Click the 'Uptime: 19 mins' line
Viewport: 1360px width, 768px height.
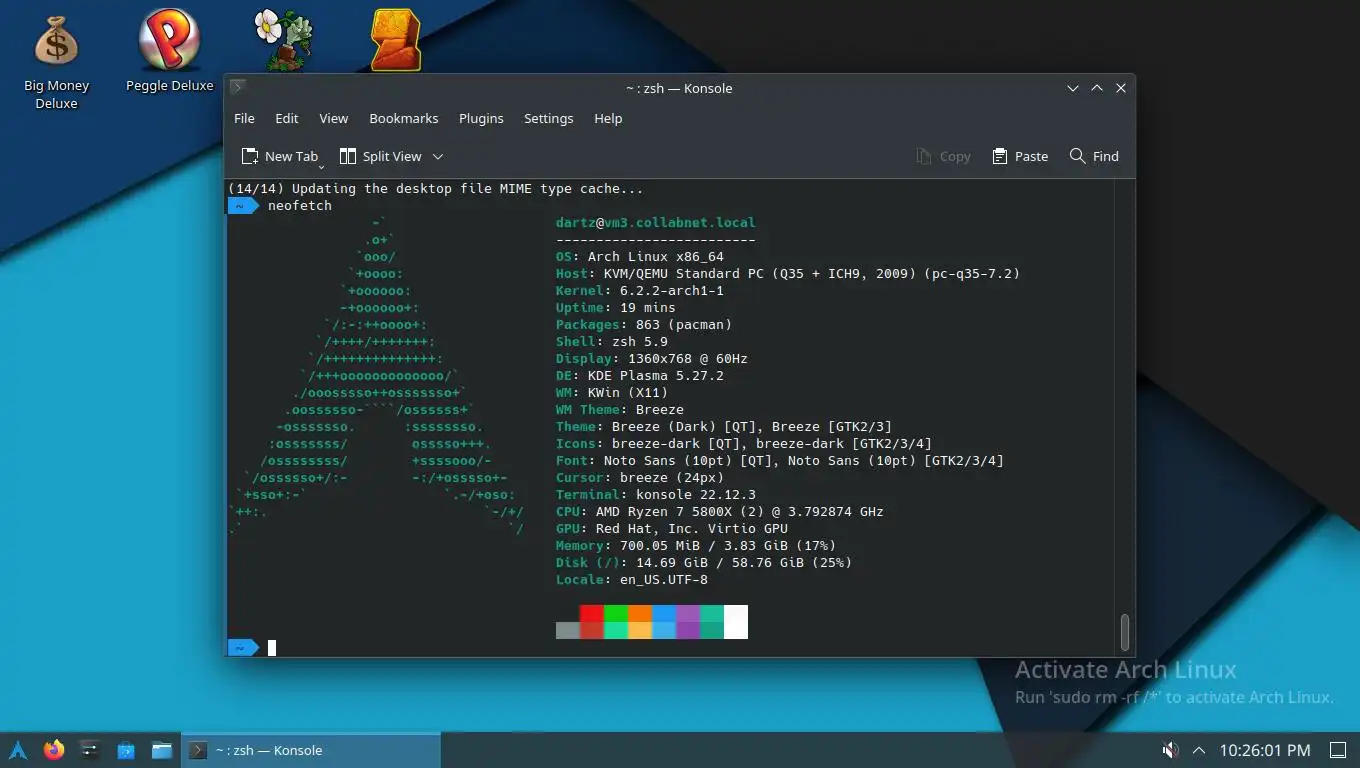[x=616, y=307]
